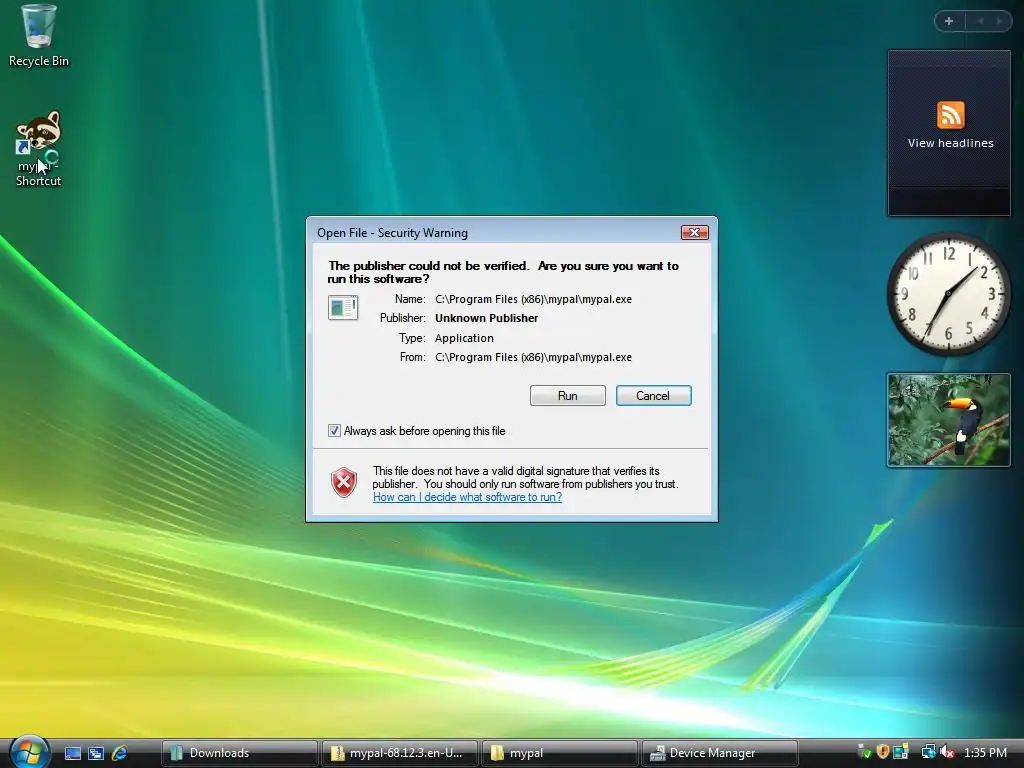Click the red shield warning icon
The height and width of the screenshot is (768, 1024).
pos(344,483)
